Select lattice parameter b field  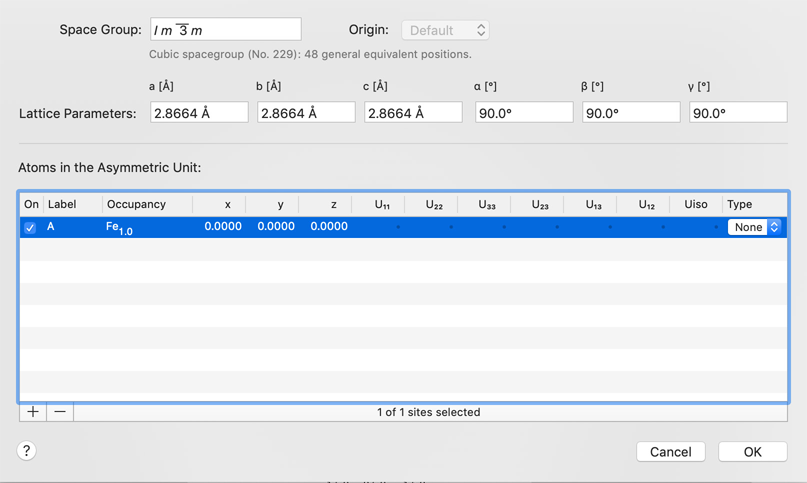coord(306,113)
